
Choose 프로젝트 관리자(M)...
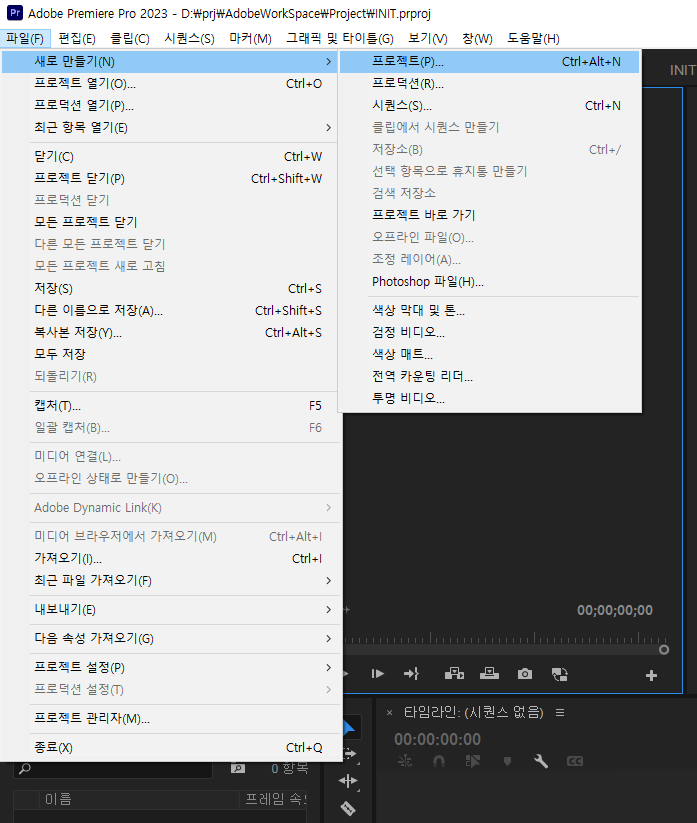[170, 718]
